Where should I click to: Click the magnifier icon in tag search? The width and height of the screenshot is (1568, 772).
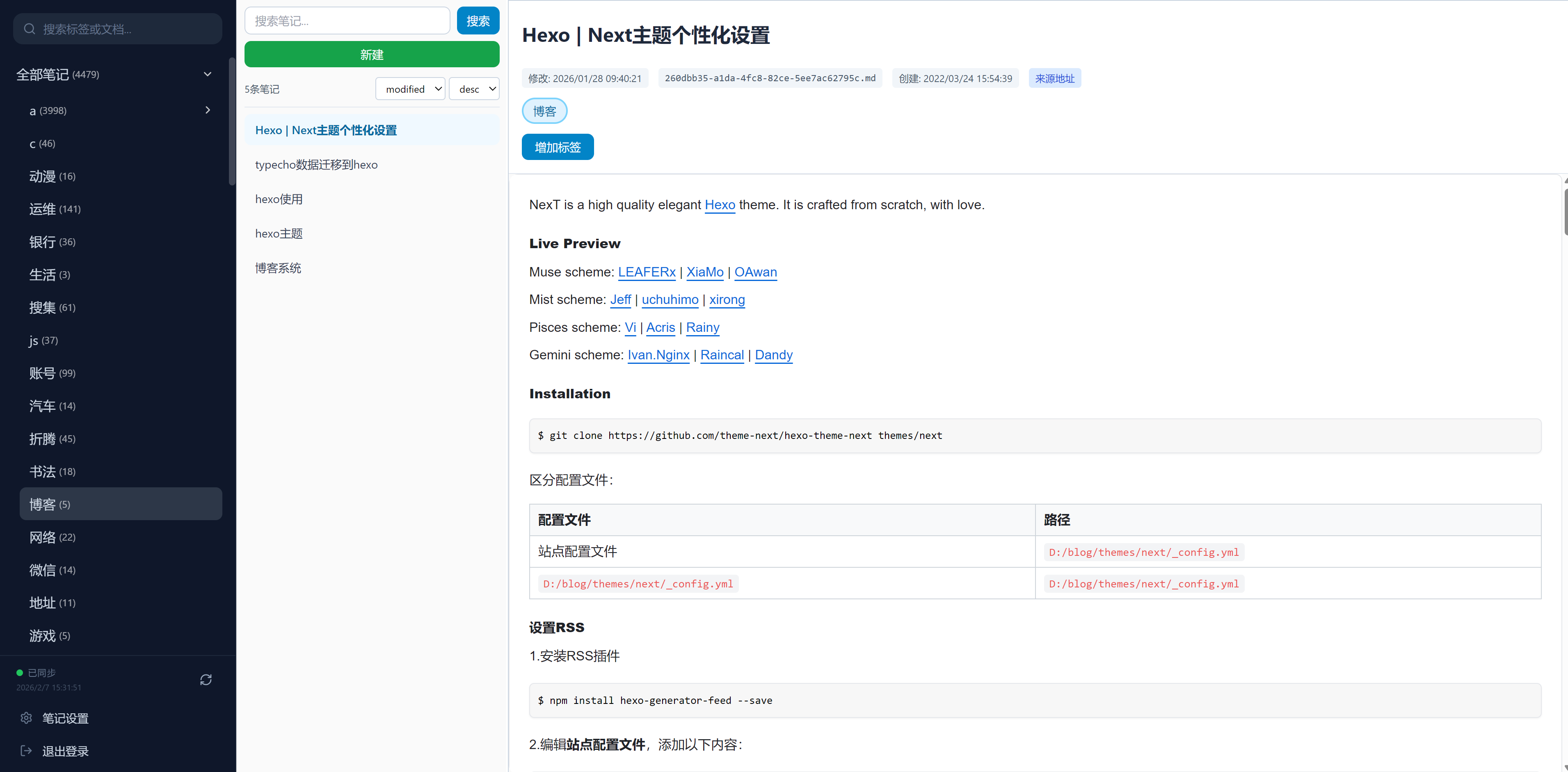[x=29, y=29]
